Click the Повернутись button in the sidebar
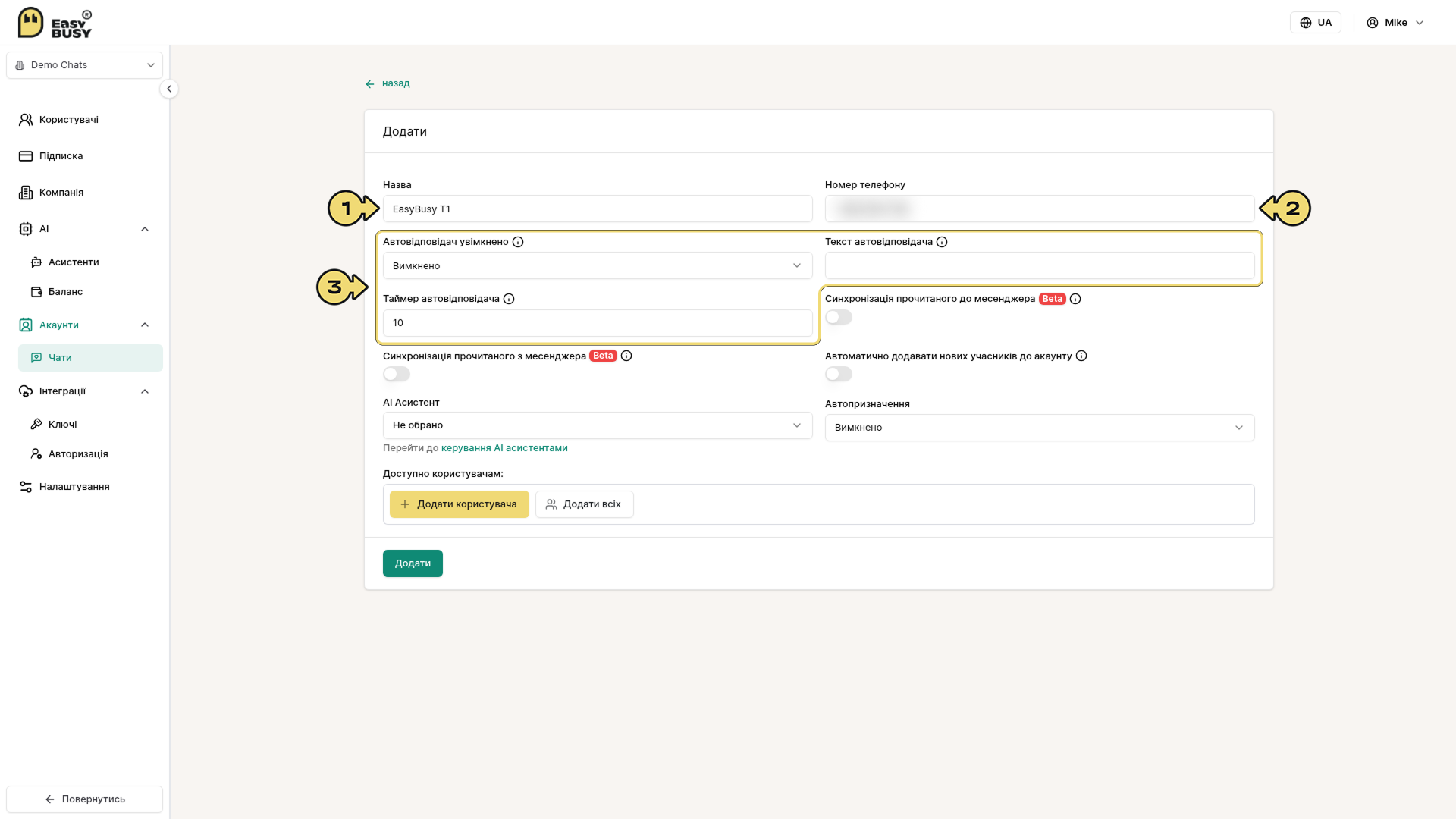 coord(84,799)
